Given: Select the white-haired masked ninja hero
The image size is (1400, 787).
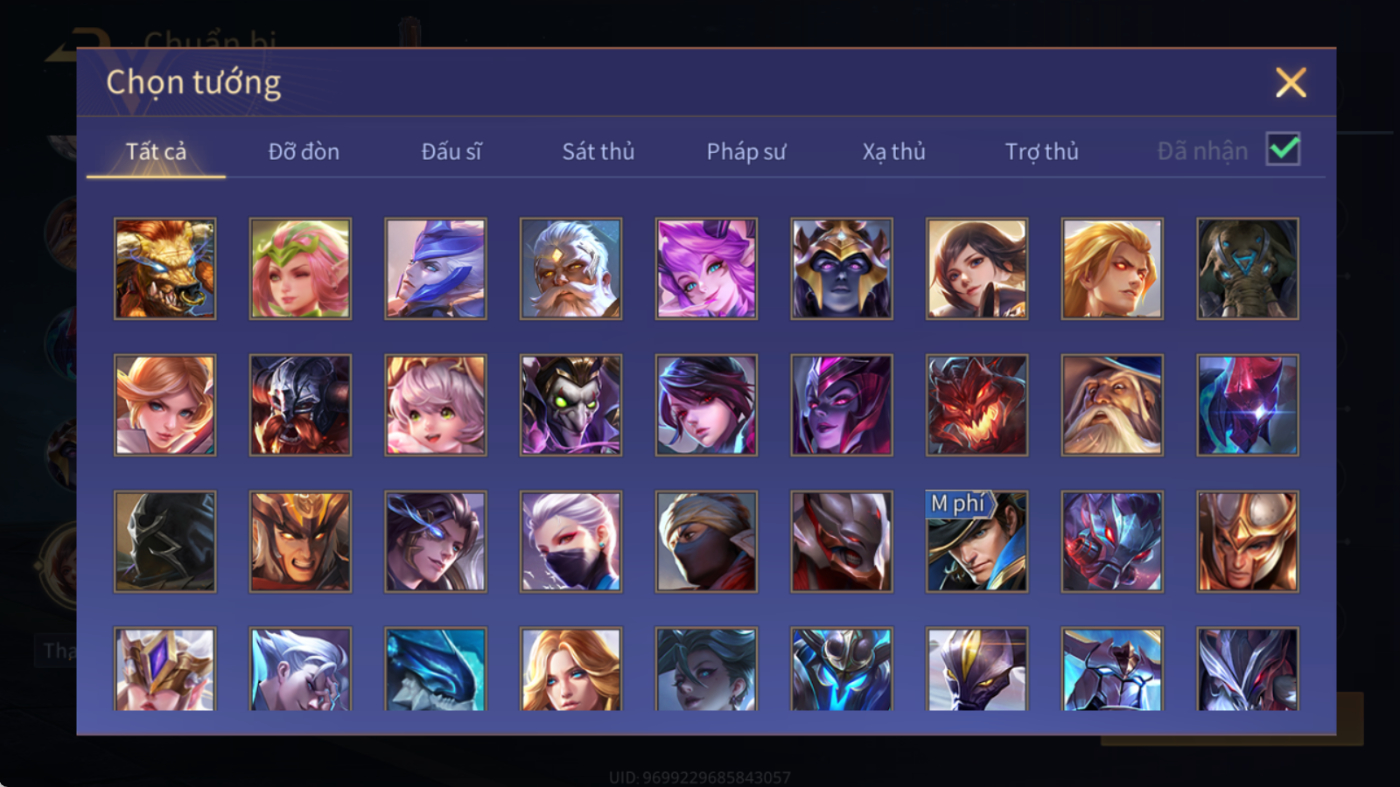Looking at the screenshot, I should (571, 541).
